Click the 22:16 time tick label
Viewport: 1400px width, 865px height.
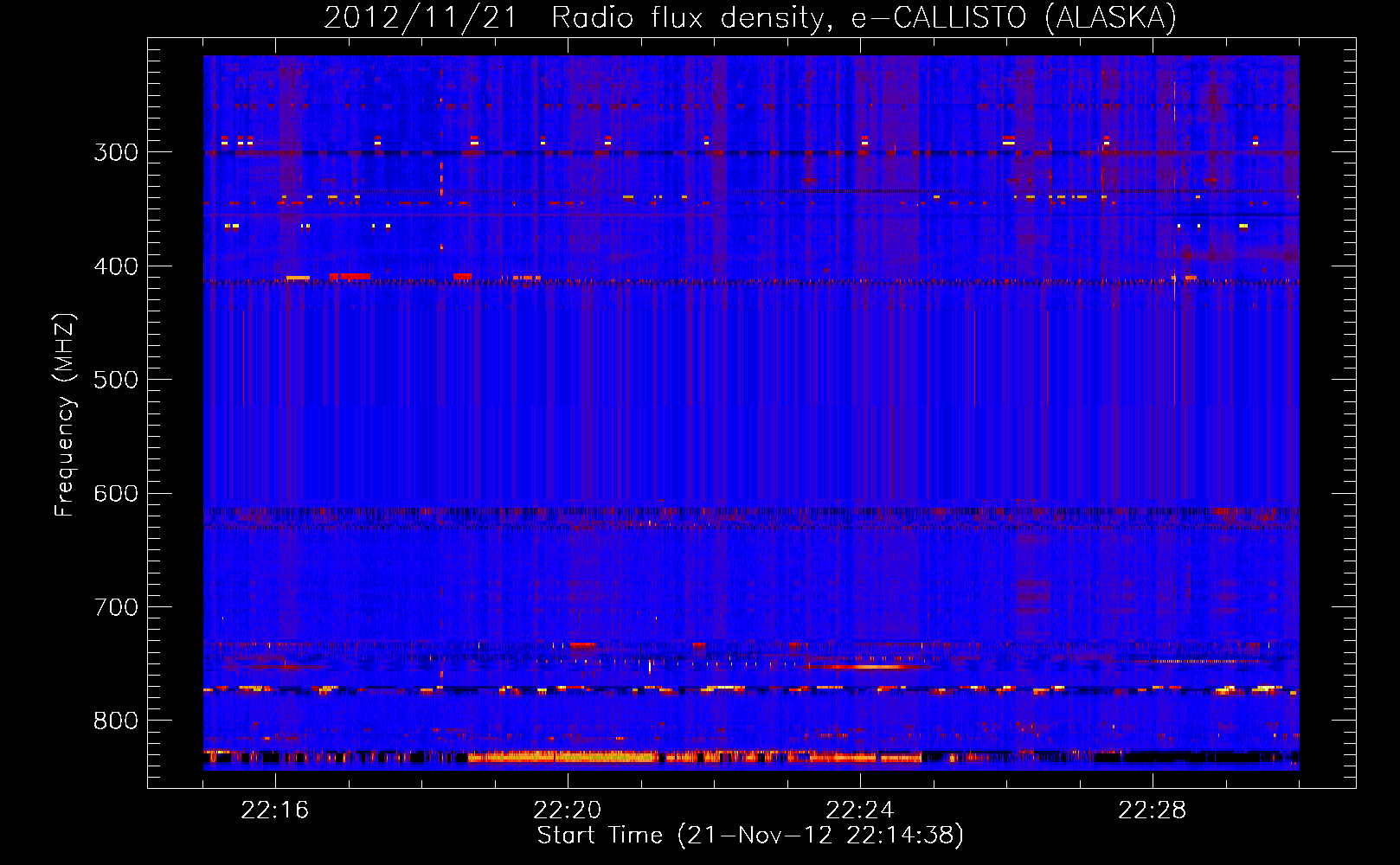[x=275, y=811]
